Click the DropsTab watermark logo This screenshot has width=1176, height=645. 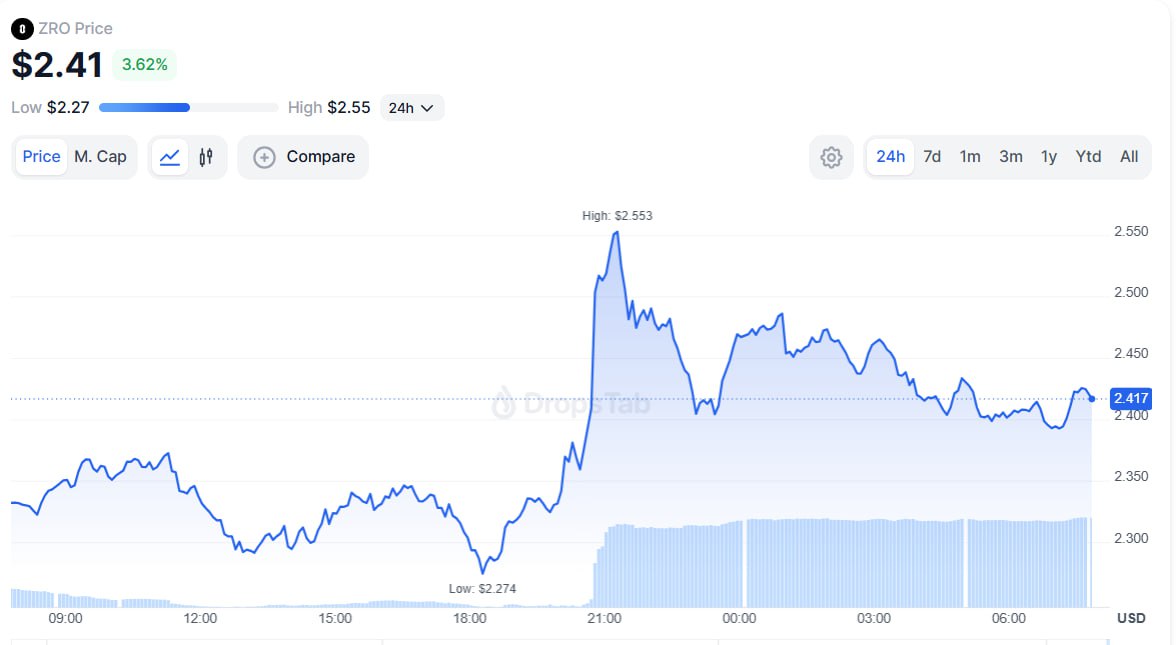tap(504, 403)
